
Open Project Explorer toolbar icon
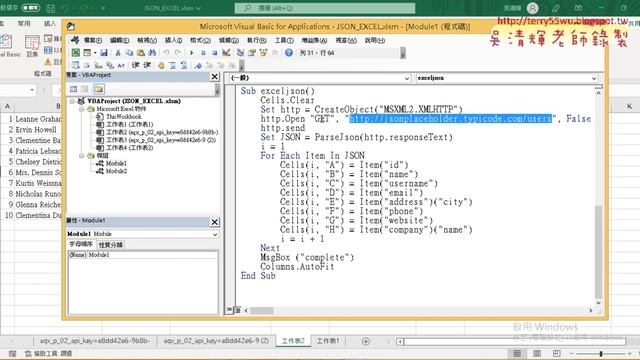[x=240, y=53]
